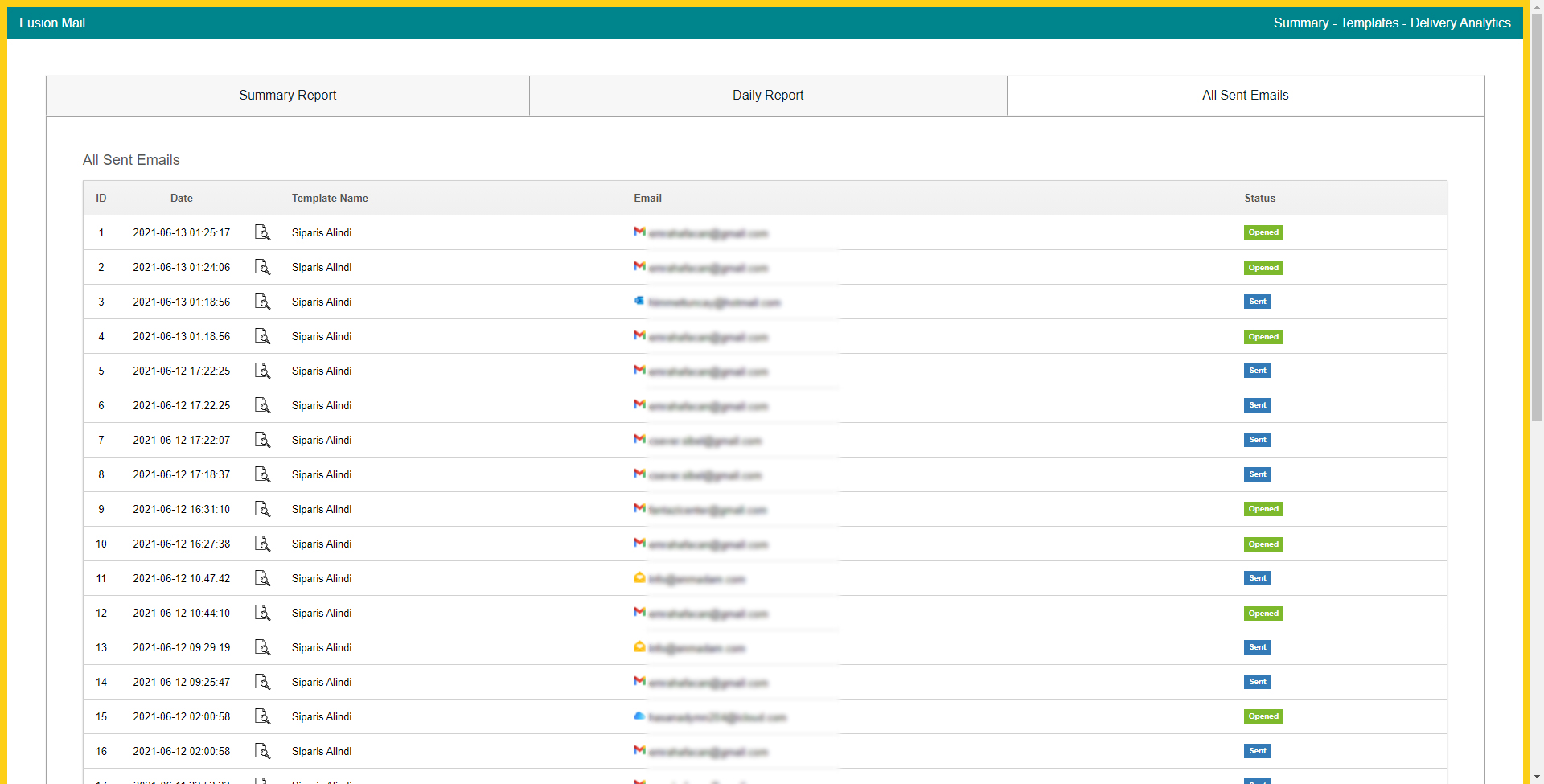1544x784 pixels.
Task: Switch to the Summary Report tab
Action: pyautogui.click(x=288, y=96)
